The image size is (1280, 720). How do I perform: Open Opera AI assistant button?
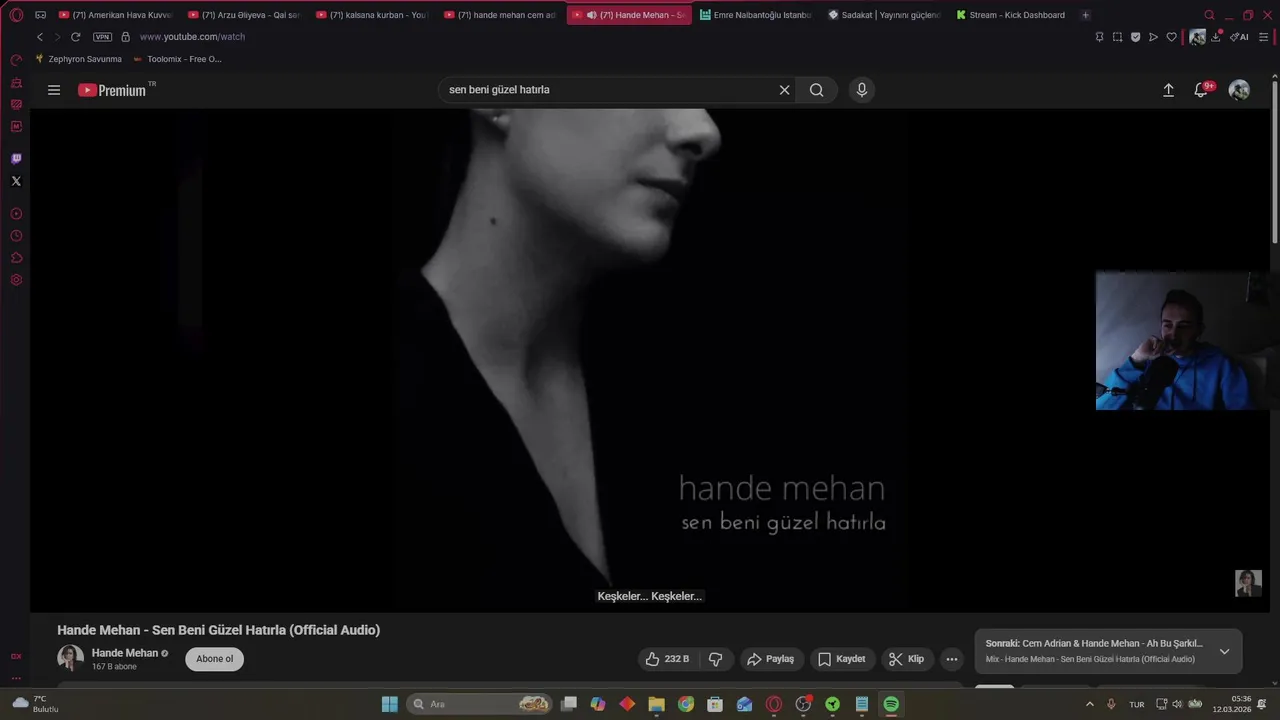(1239, 37)
